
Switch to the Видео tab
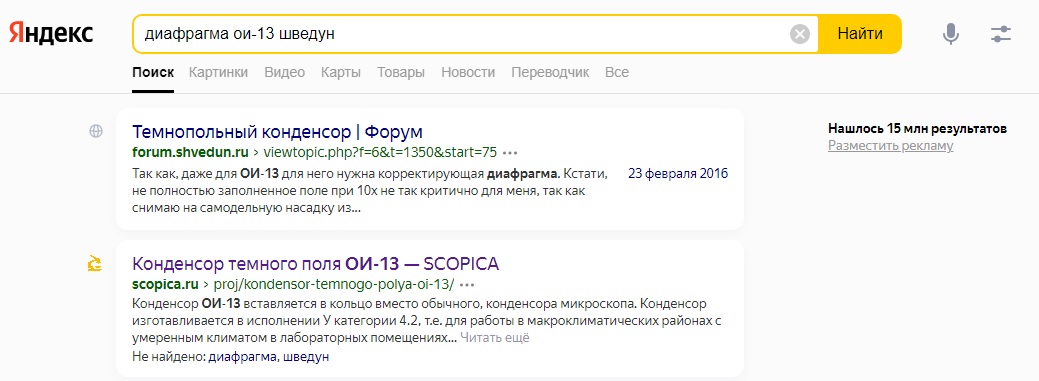284,72
